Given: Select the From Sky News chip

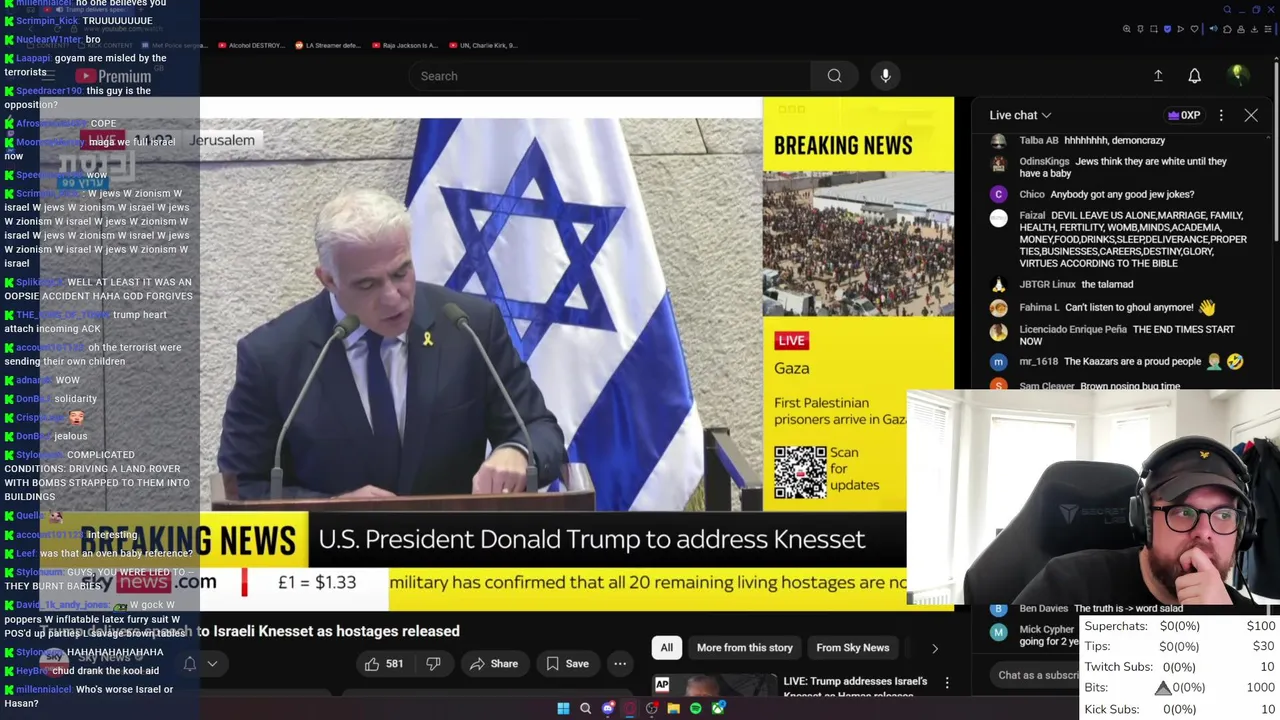Looking at the screenshot, I should [x=853, y=648].
